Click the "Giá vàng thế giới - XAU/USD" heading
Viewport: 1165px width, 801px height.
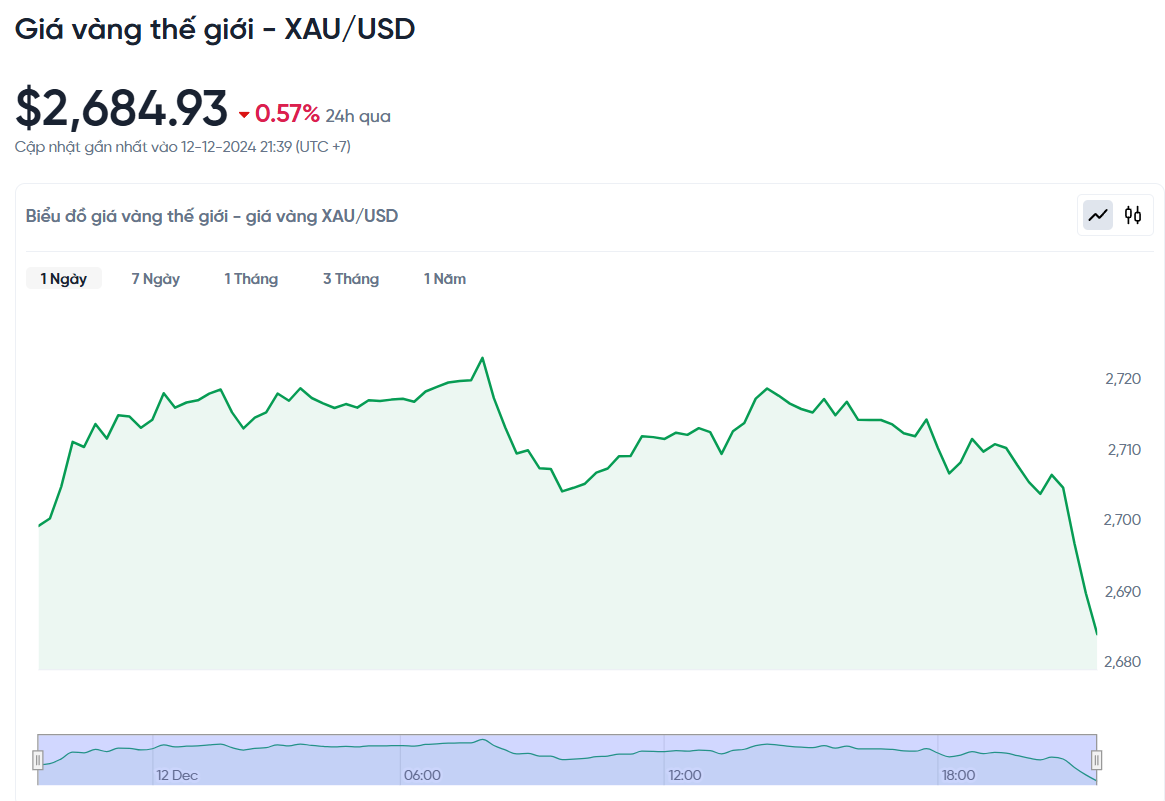click(215, 29)
